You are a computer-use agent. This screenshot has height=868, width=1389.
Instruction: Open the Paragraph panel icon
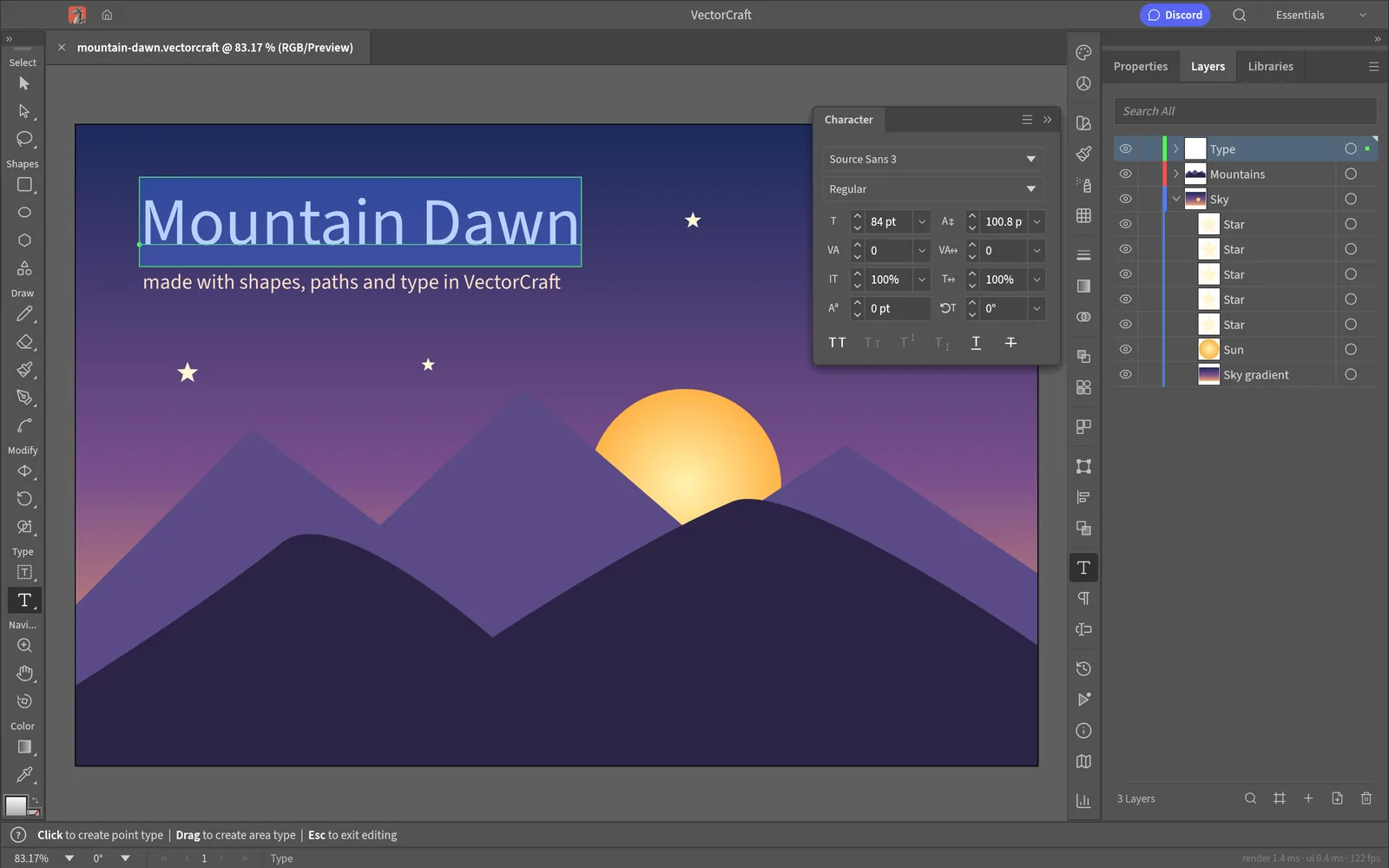[x=1083, y=598]
